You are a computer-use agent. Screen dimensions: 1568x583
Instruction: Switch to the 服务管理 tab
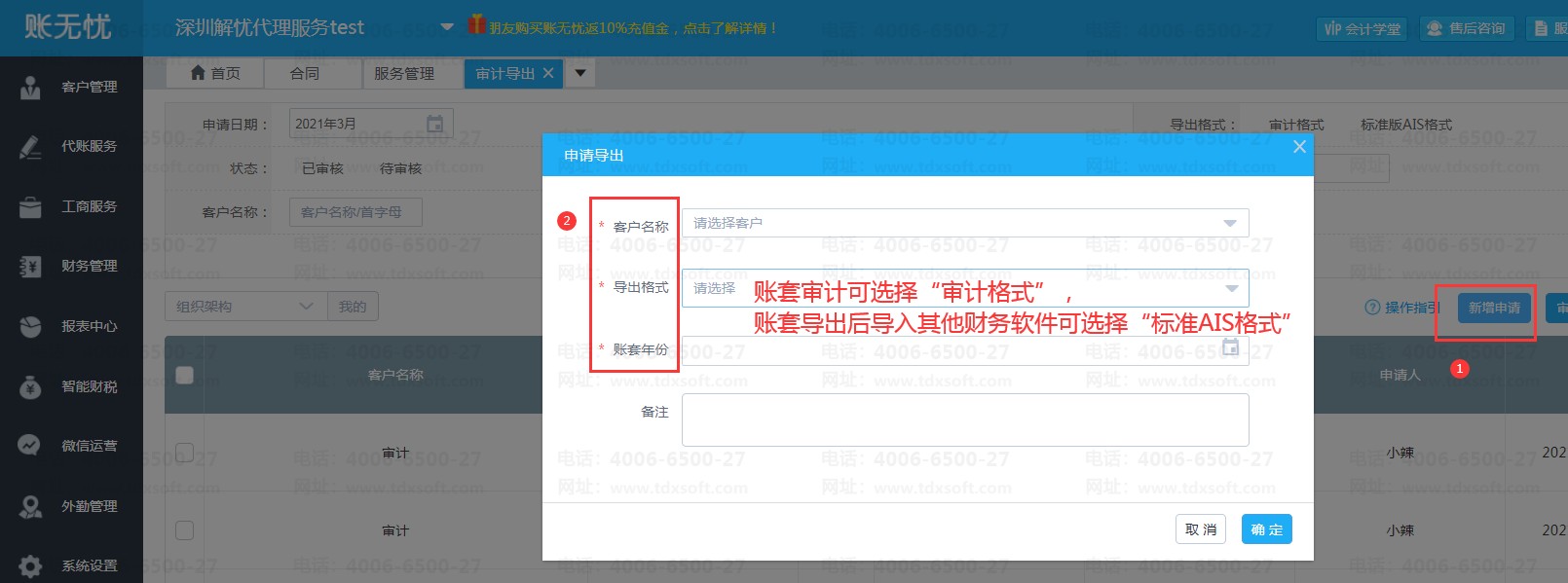(404, 73)
